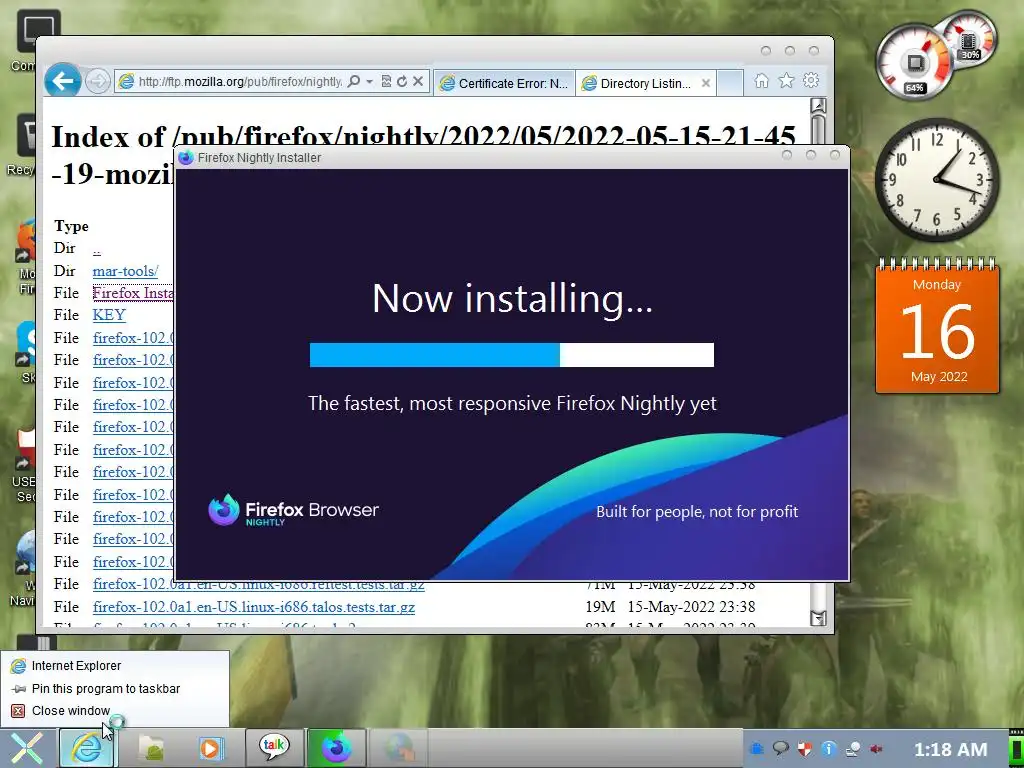Click the Firefox Nightly taskbar button
1024x768 pixels.
tap(336, 748)
